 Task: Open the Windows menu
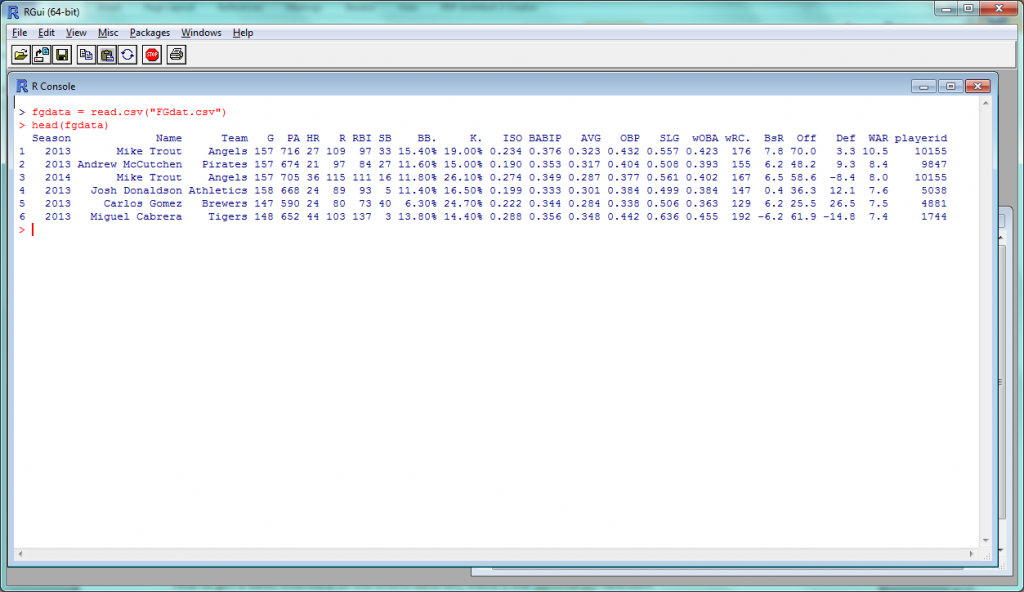201,32
